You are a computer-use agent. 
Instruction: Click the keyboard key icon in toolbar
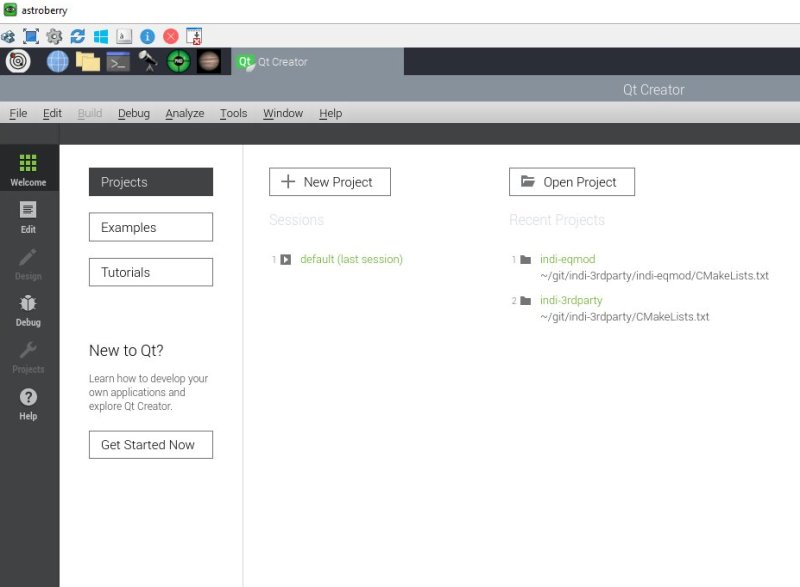pyautogui.click(x=124, y=36)
